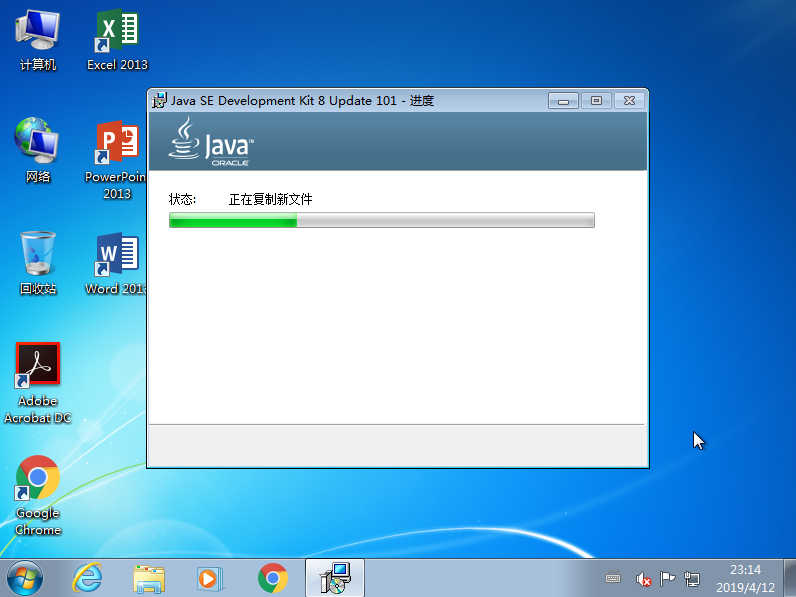Open the 计算机 desktop icon
796x597 pixels.
point(38,41)
